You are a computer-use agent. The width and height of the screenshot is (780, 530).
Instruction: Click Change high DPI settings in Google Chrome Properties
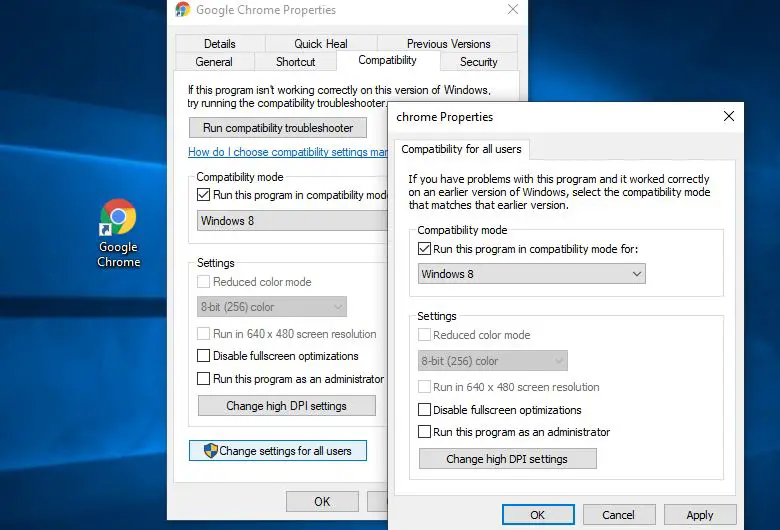(287, 406)
